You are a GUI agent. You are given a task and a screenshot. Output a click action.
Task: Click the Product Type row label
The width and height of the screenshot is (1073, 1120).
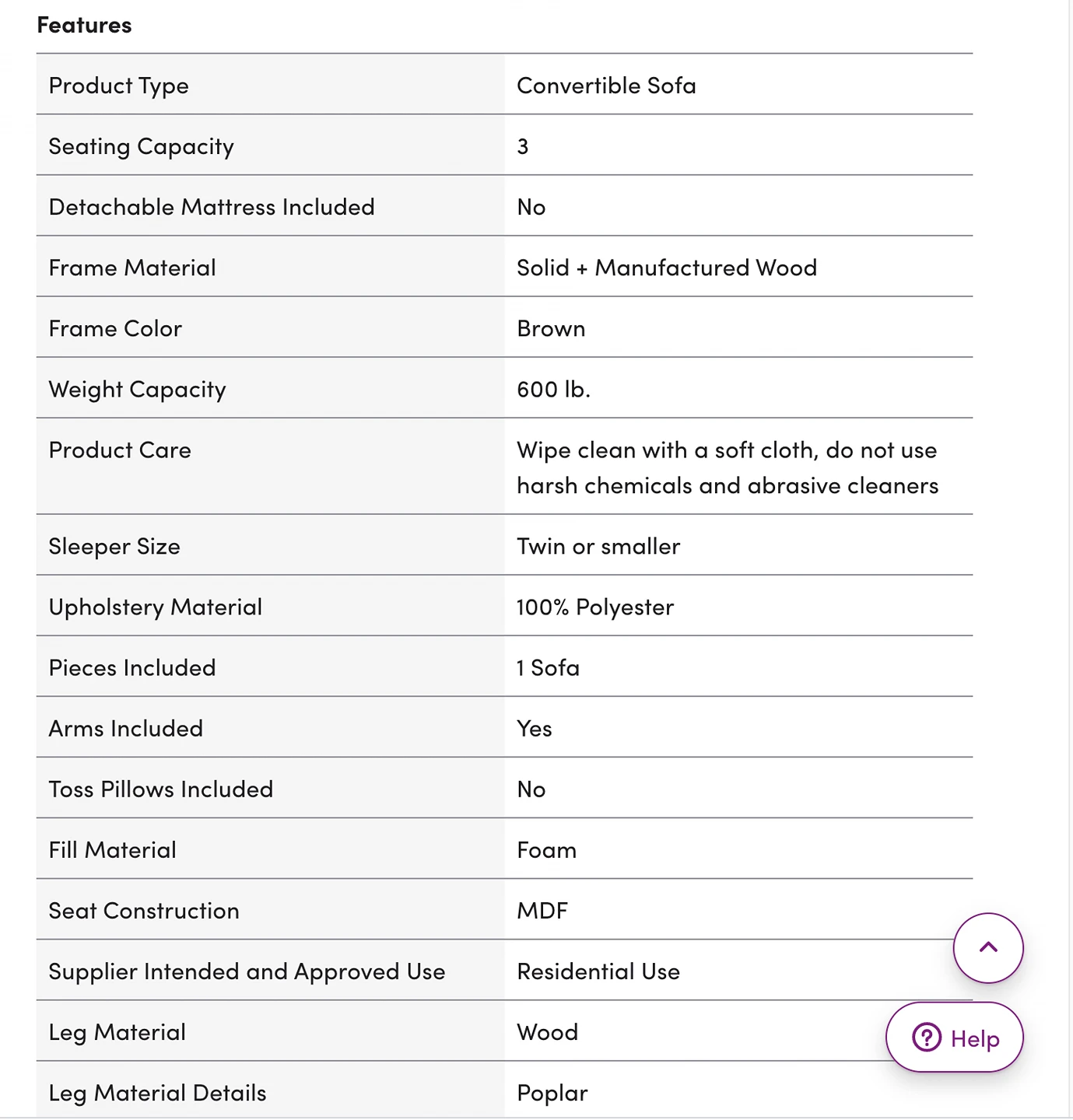coord(119,86)
